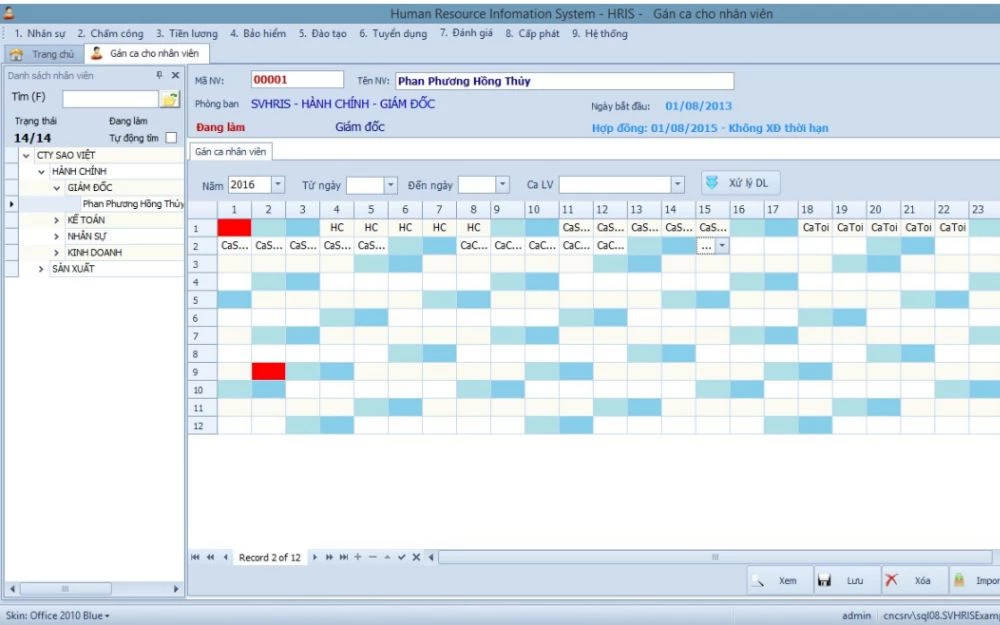Image resolution: width=1000 pixels, height=625 pixels.
Task: Go to first record in navigator
Action: pos(196,557)
